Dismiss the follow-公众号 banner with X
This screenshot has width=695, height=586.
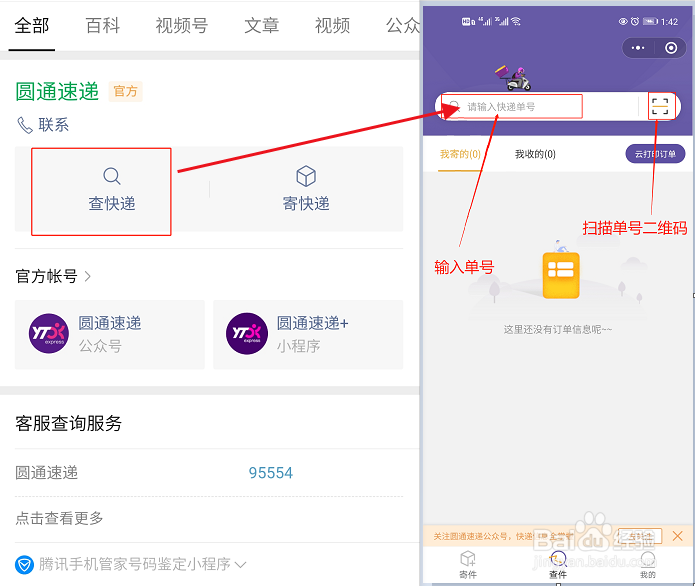click(678, 536)
